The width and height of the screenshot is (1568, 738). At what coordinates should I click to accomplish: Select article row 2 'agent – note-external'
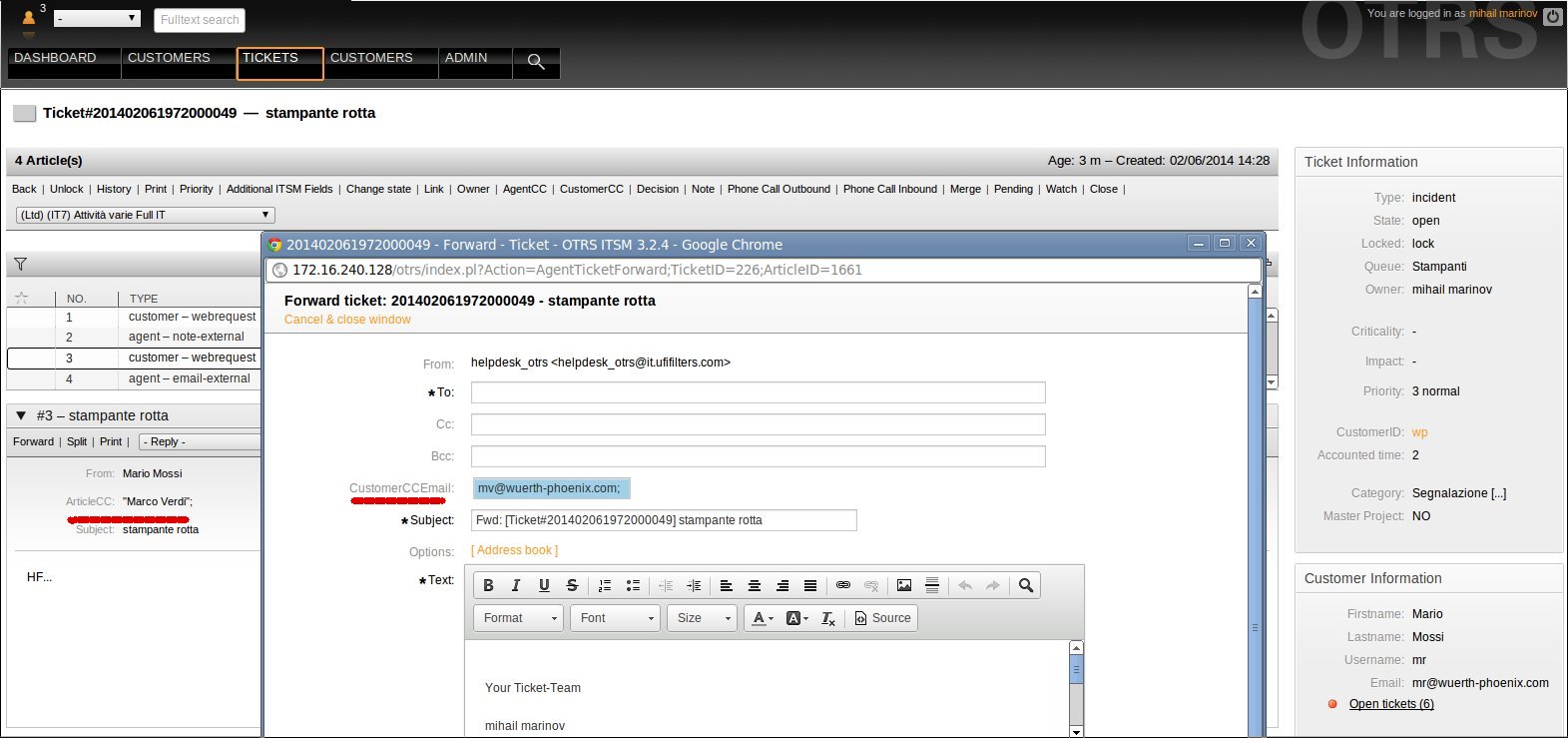coord(134,337)
